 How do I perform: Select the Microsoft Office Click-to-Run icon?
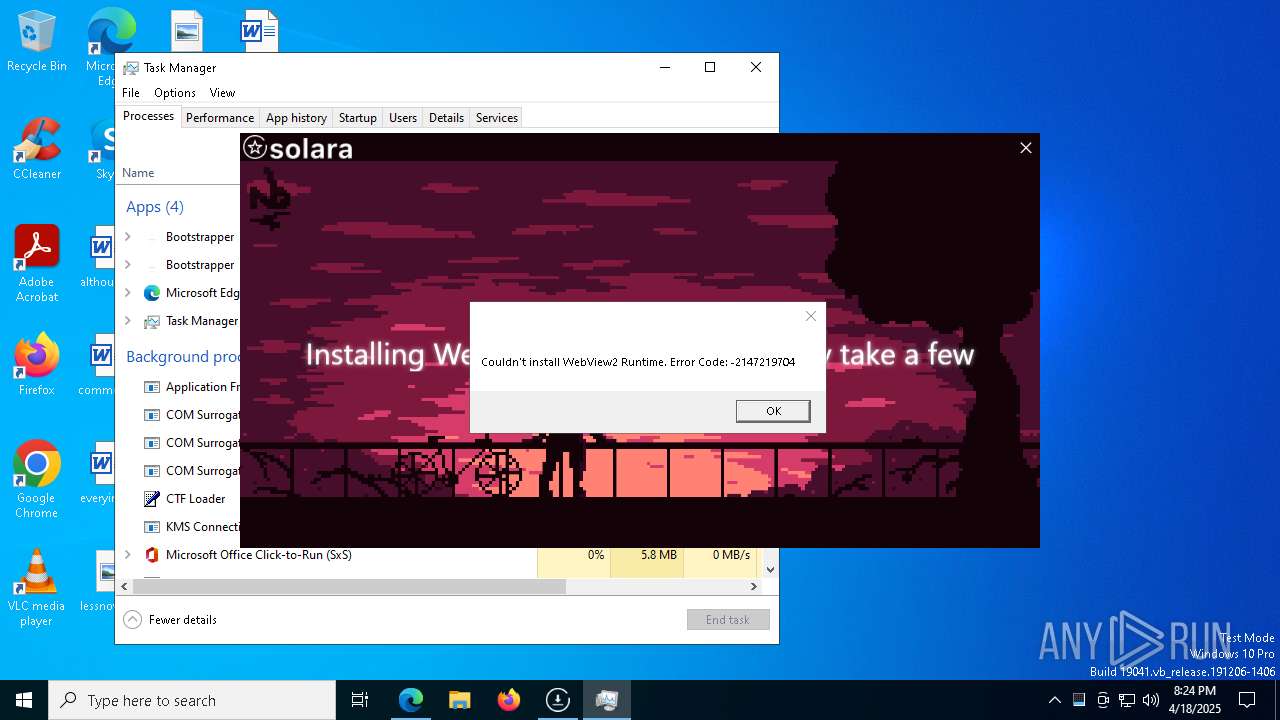coord(152,555)
